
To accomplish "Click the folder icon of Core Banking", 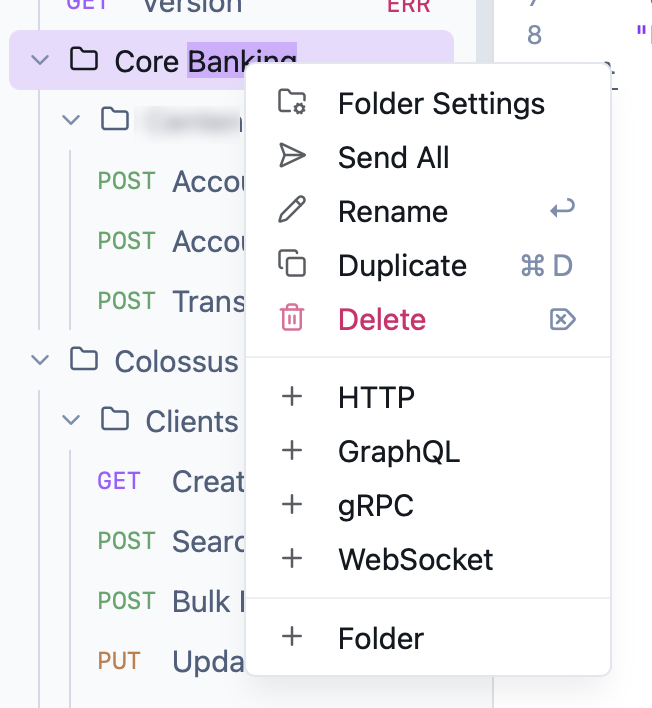I will coord(84,59).
